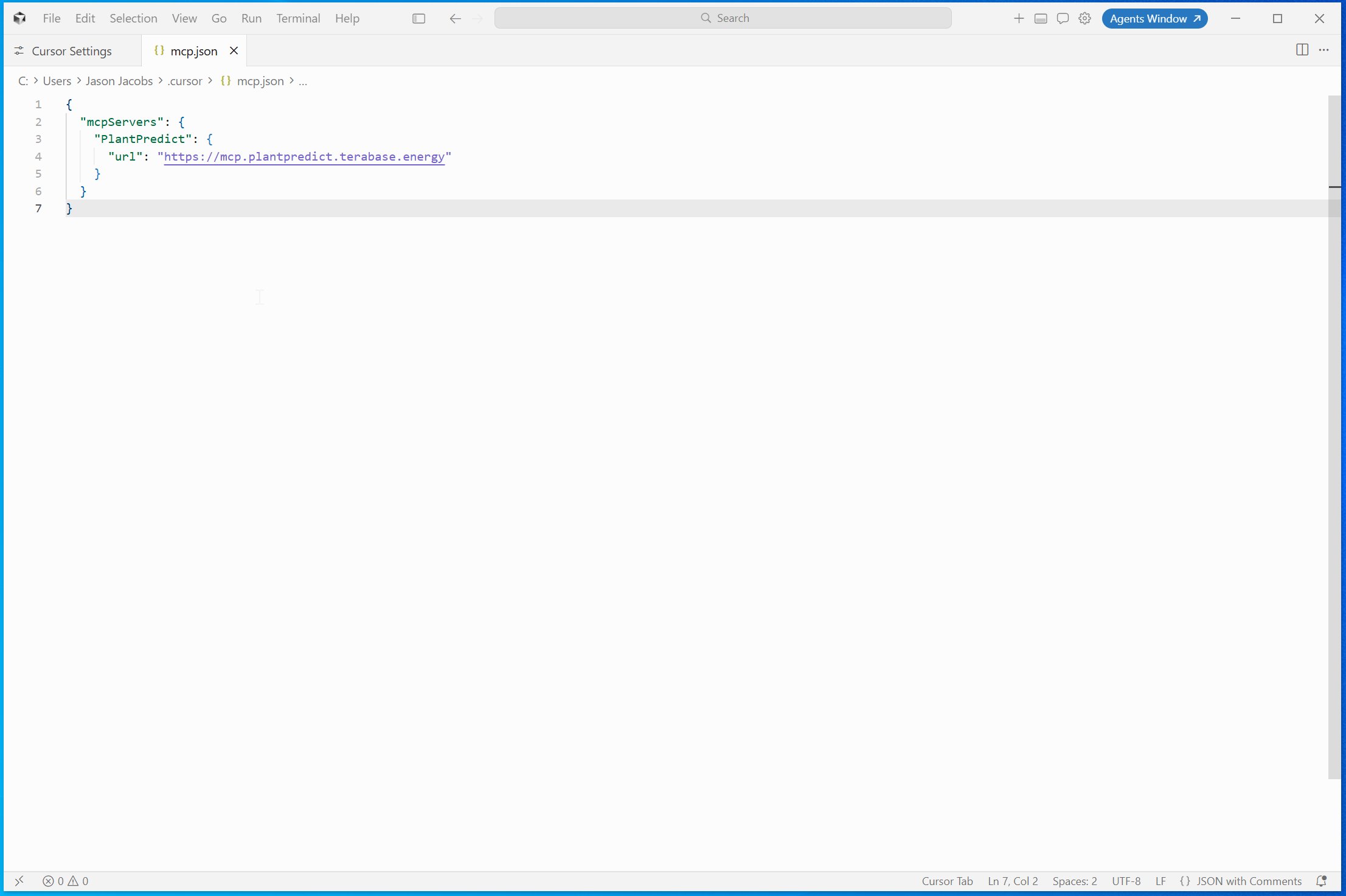Click the closing brace on line 7
The width and height of the screenshot is (1346, 896).
(69, 208)
